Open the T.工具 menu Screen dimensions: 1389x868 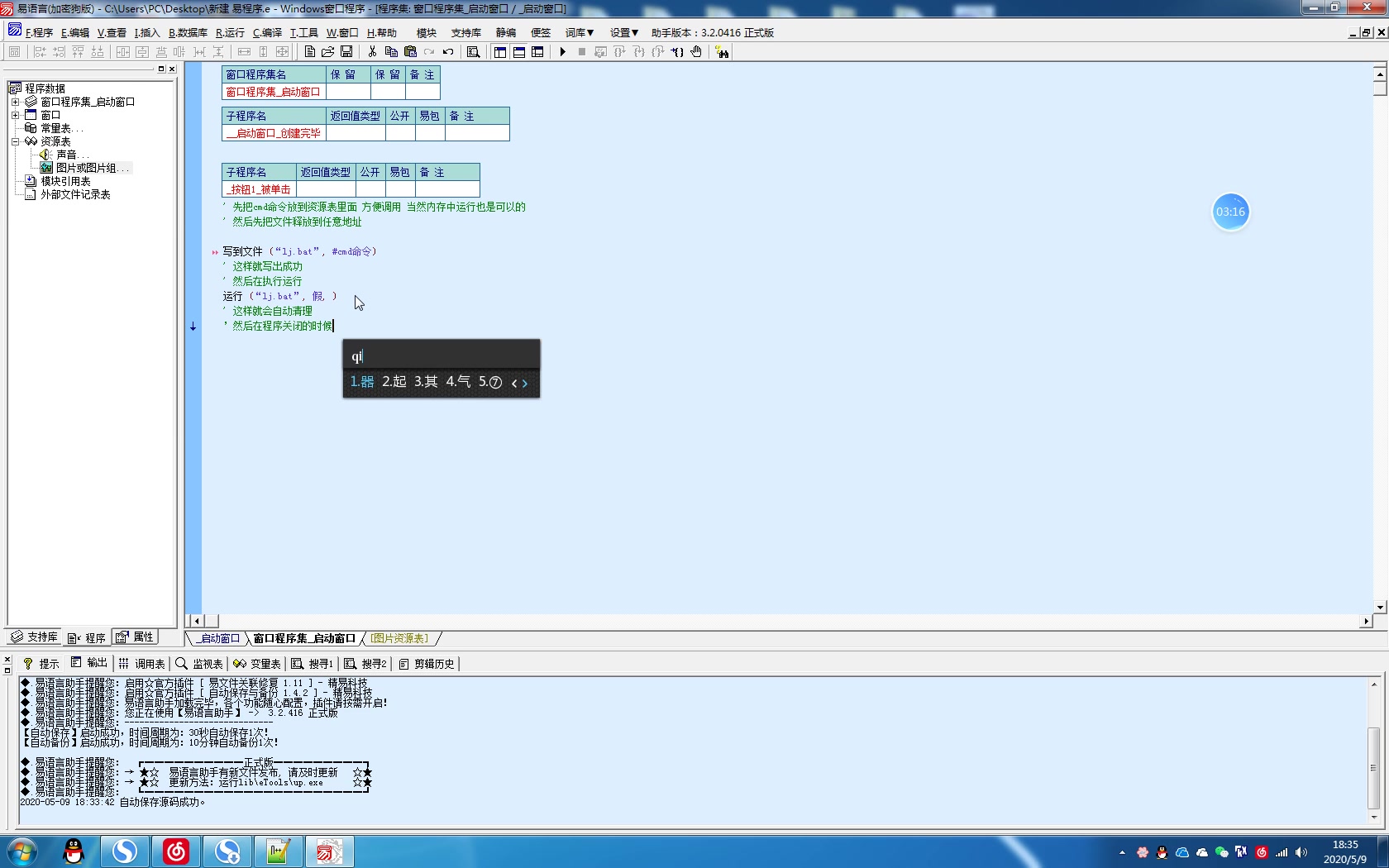click(x=303, y=32)
